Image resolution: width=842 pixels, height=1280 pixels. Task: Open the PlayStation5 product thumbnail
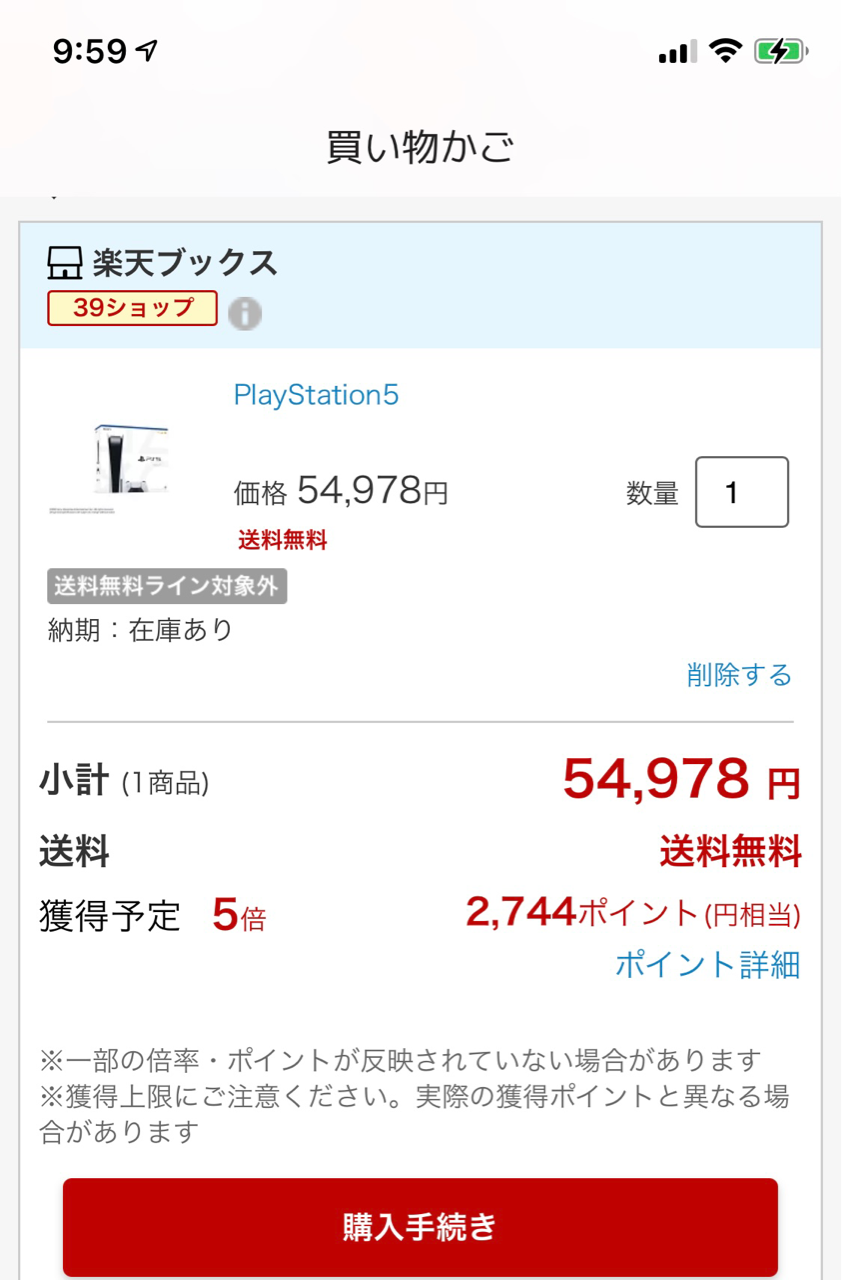click(x=110, y=465)
